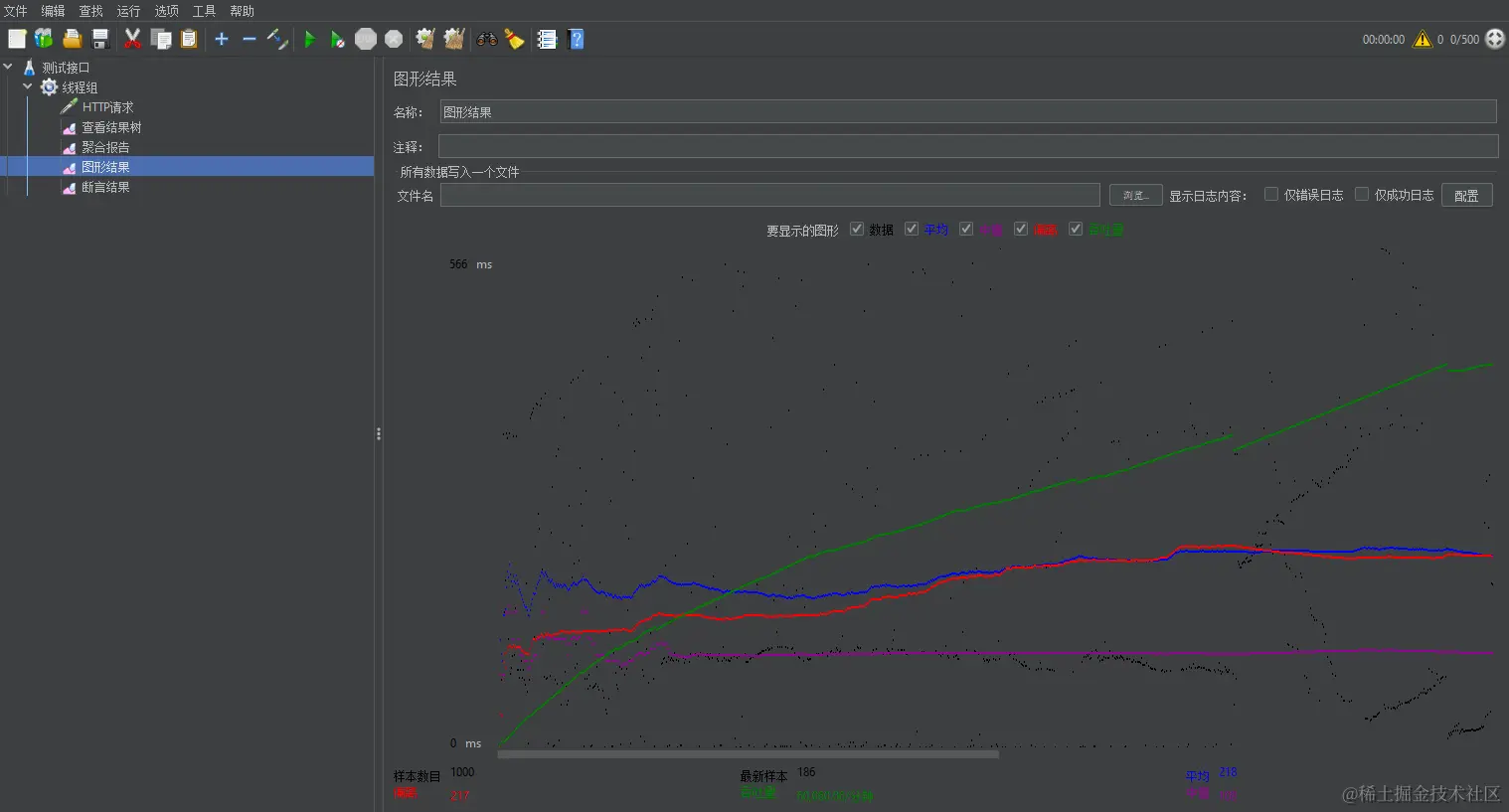Viewport: 1509px width, 812px height.
Task: Click the panel splitter handle dots
Action: (x=379, y=434)
